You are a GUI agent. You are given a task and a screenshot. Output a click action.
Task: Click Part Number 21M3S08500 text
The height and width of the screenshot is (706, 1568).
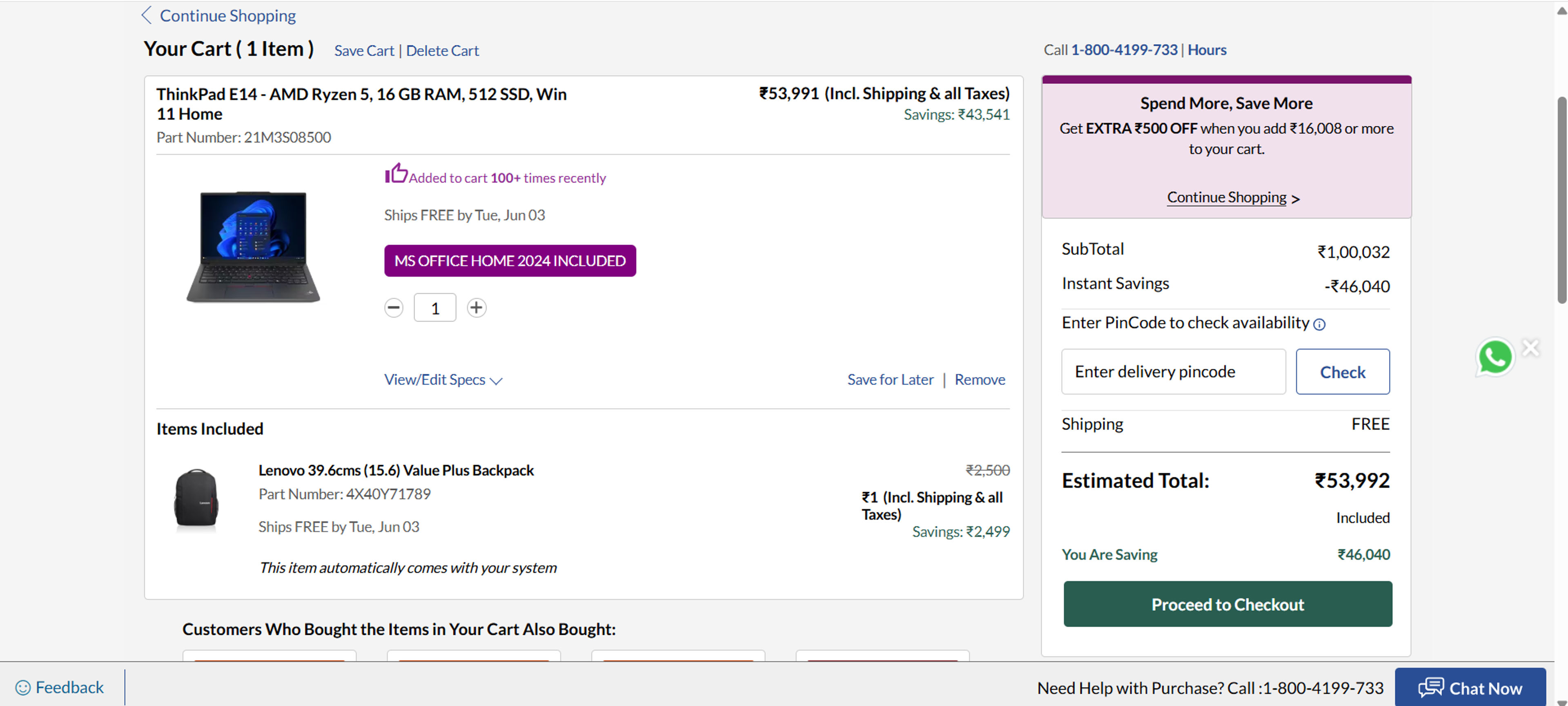pyautogui.click(x=243, y=137)
